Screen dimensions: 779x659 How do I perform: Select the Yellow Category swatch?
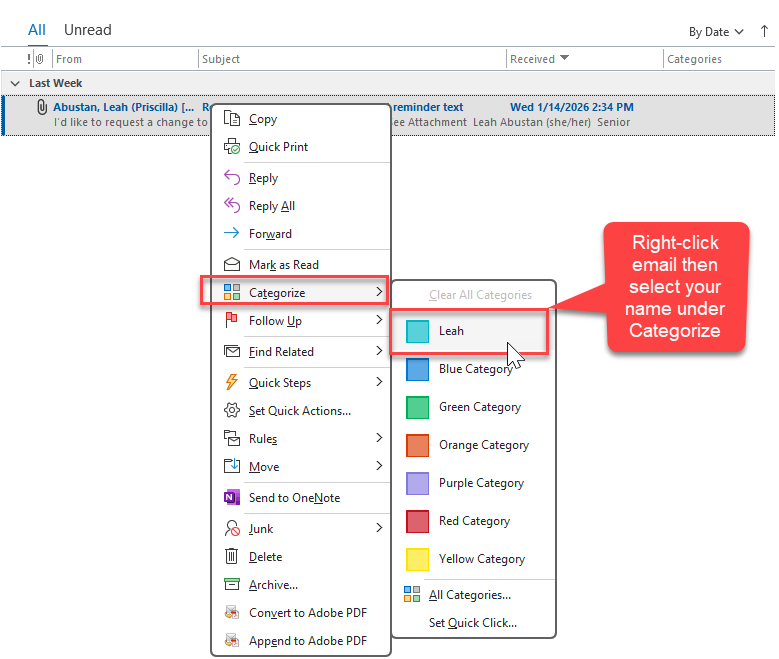tap(417, 559)
